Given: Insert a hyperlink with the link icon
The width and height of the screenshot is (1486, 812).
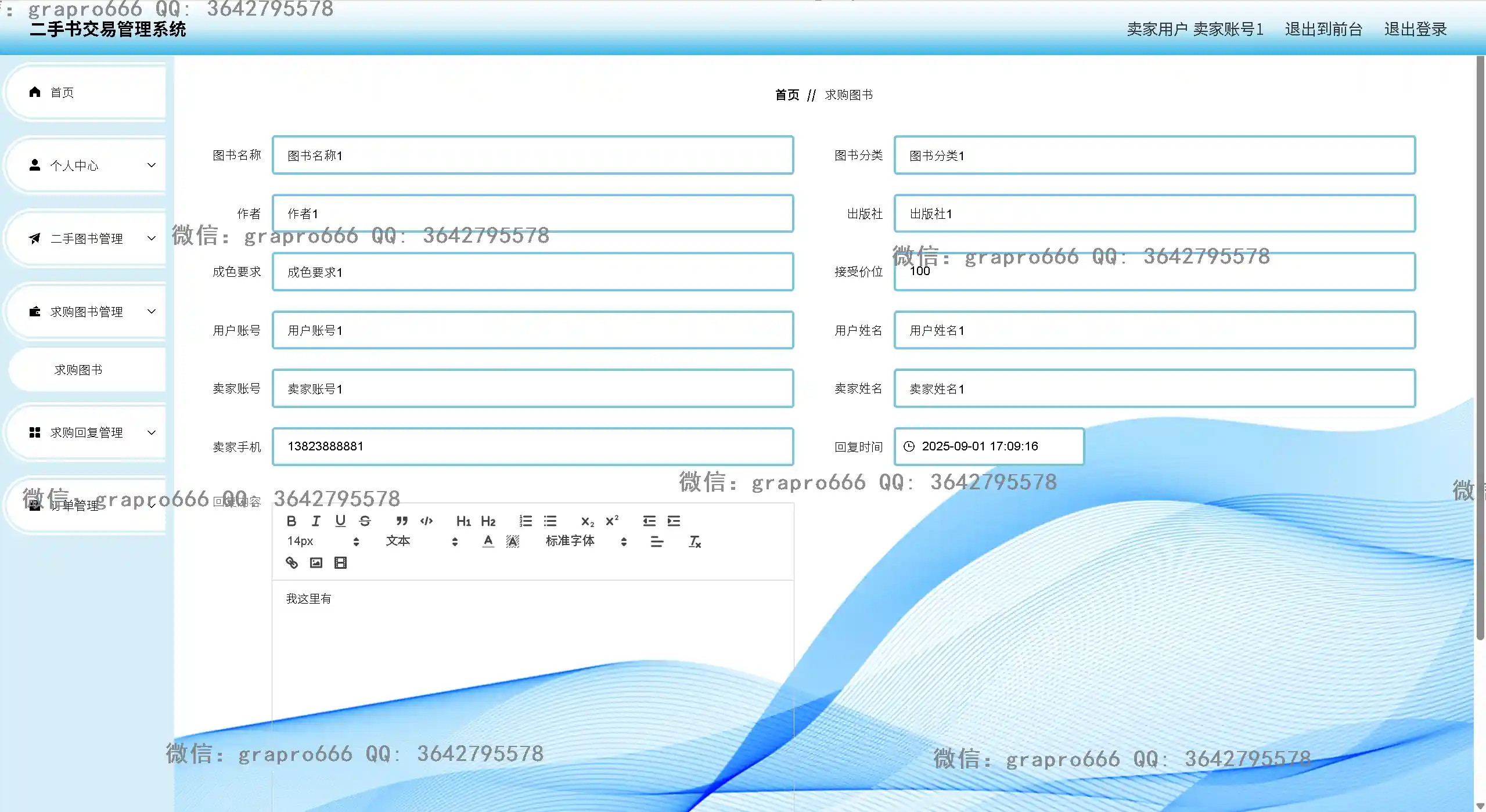Looking at the screenshot, I should (292, 562).
